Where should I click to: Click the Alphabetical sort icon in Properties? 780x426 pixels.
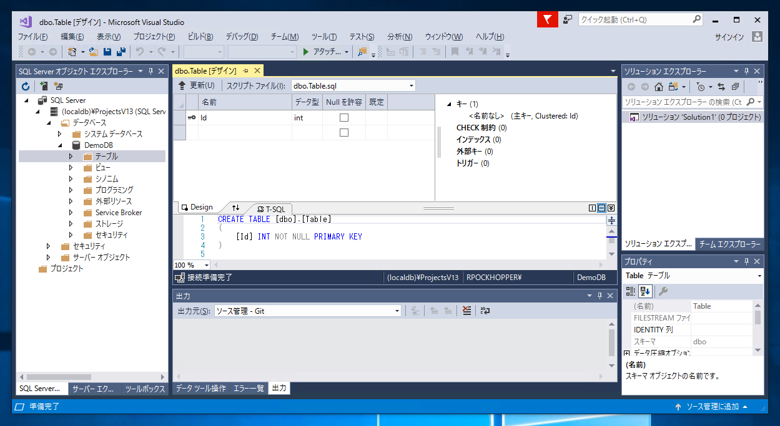pos(646,291)
